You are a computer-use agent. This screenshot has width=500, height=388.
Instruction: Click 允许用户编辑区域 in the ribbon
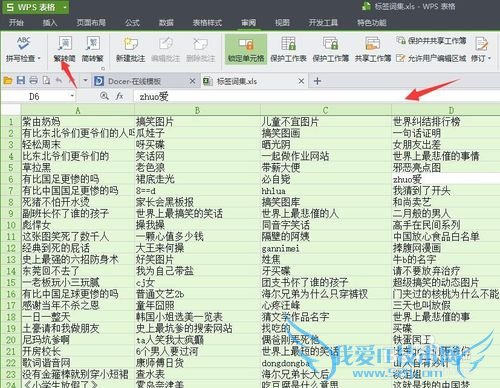pyautogui.click(x=431, y=58)
